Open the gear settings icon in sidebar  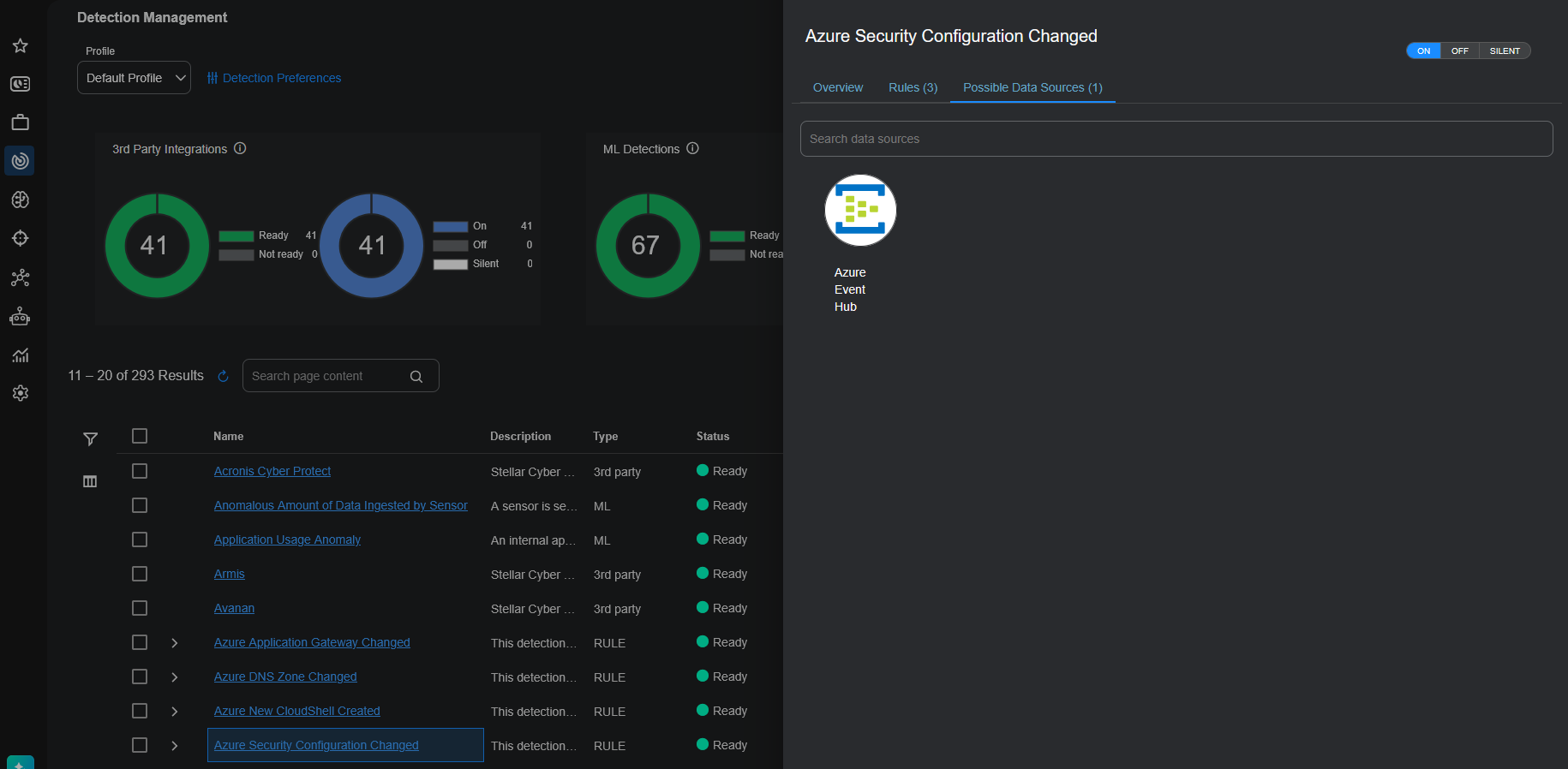(21, 393)
